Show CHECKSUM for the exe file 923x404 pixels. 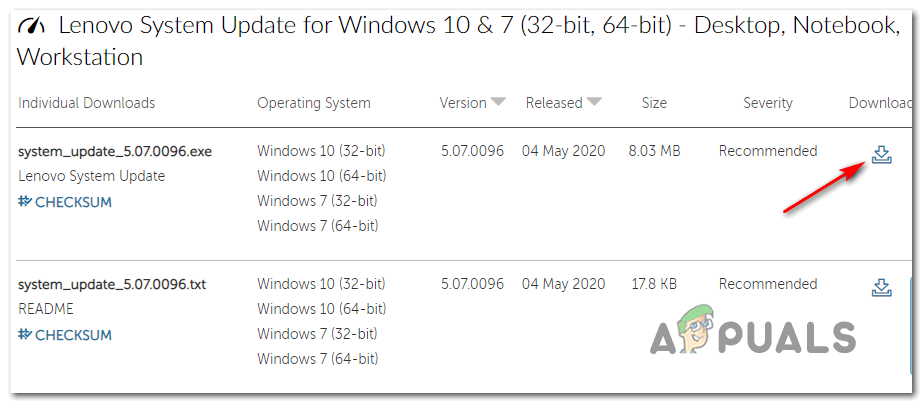tap(74, 202)
